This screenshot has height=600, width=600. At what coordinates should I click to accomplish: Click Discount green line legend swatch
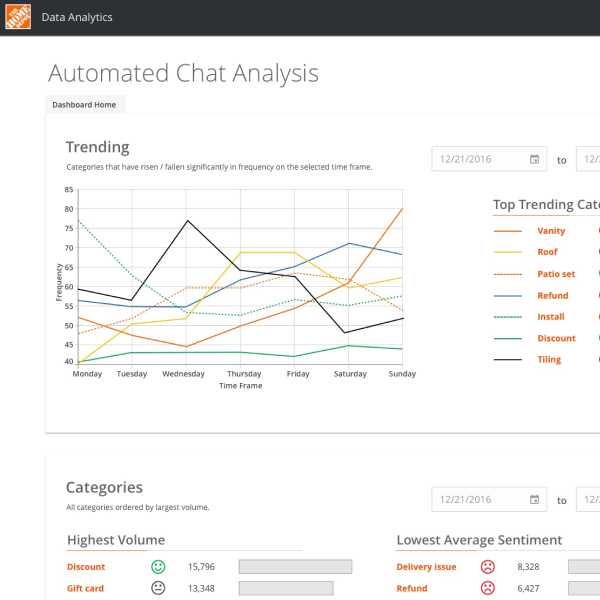click(x=508, y=339)
